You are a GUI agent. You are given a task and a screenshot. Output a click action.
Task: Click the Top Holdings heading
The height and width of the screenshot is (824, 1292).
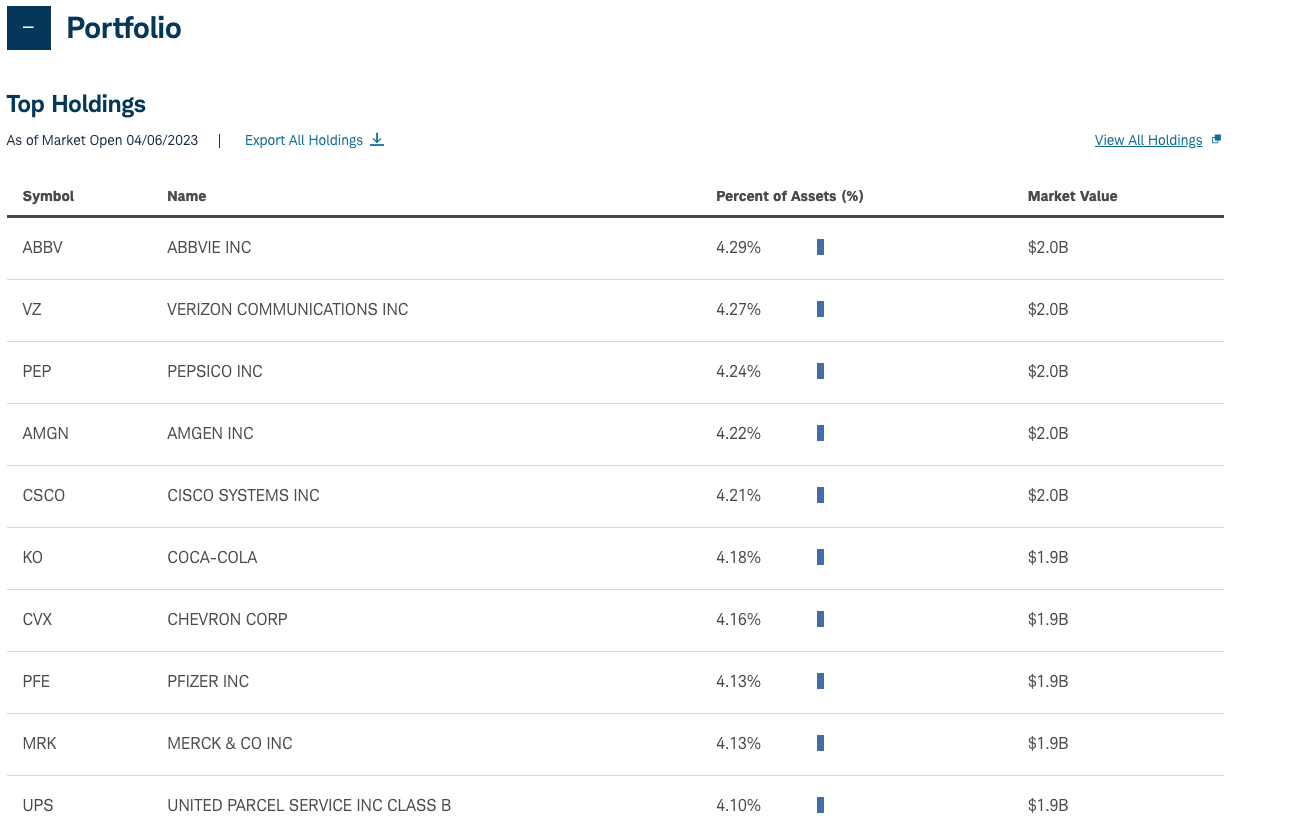tap(76, 104)
